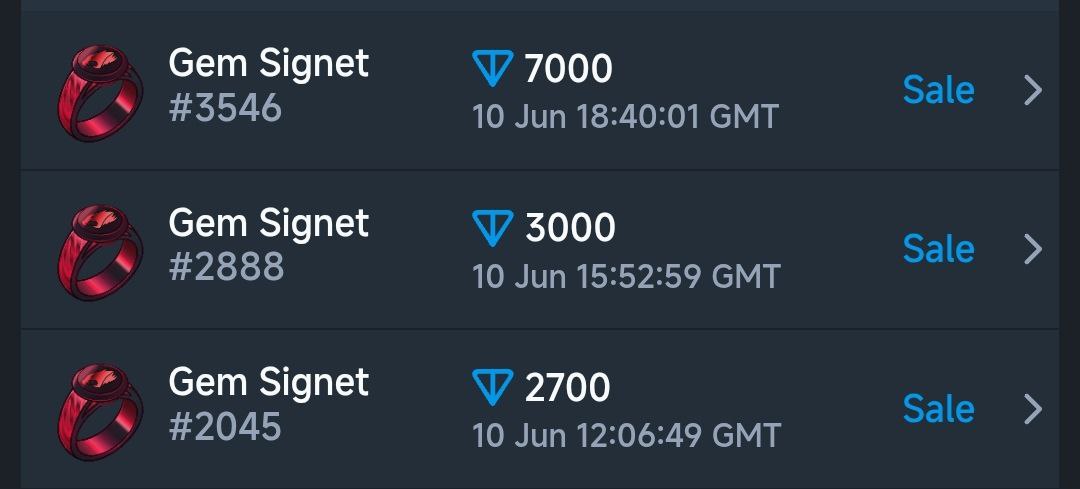Click the 10 Jun 15:52:59 GMT timestamp
This screenshot has height=489, width=1080.
(626, 276)
